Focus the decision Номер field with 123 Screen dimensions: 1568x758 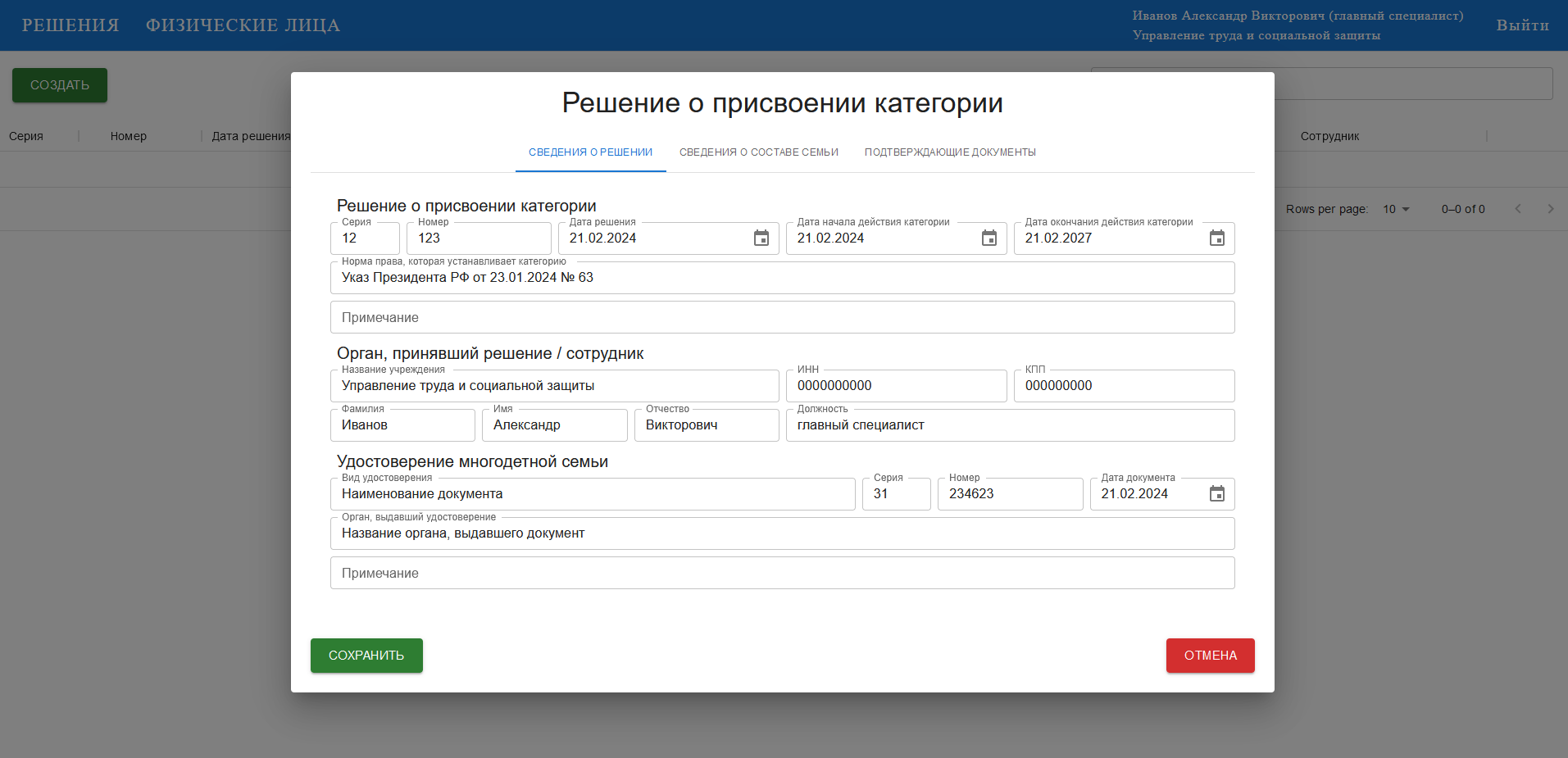[x=479, y=238]
